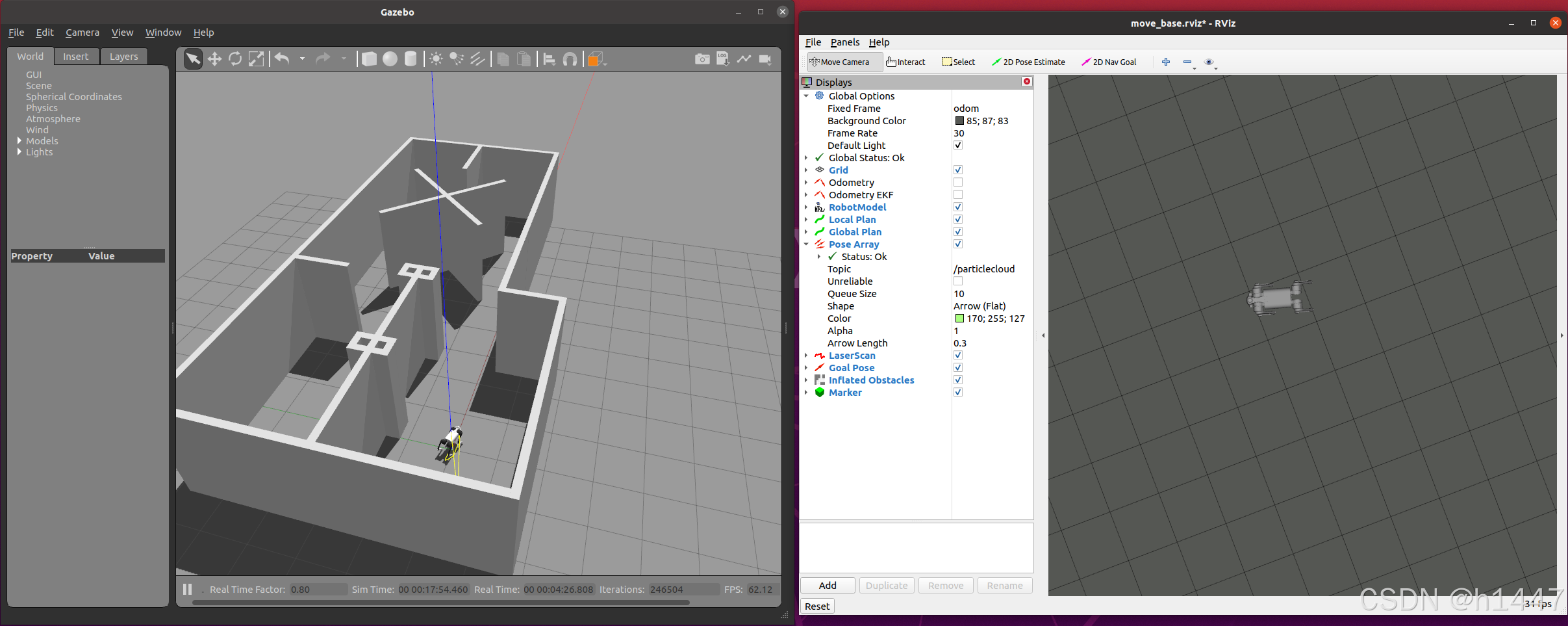Image resolution: width=1568 pixels, height=626 pixels.
Task: Activate the 2D Pose Estimate tool
Action: pos(1028,62)
